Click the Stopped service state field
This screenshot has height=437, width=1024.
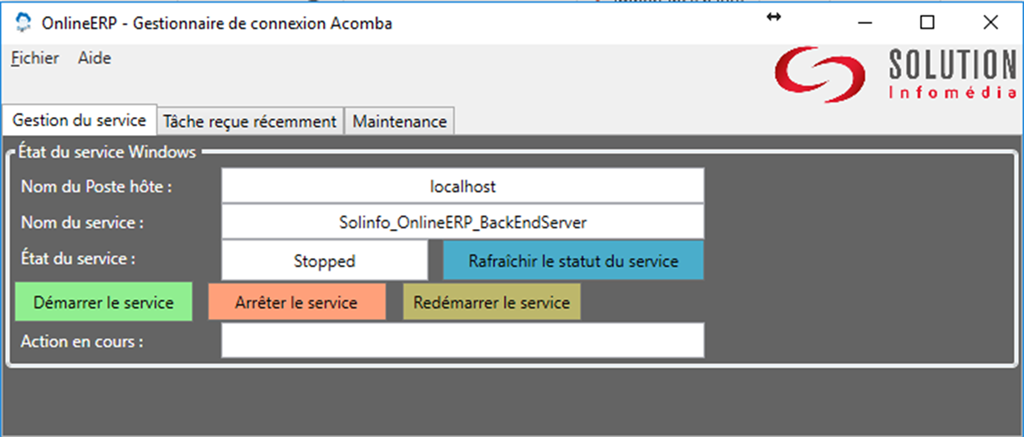tap(325, 261)
